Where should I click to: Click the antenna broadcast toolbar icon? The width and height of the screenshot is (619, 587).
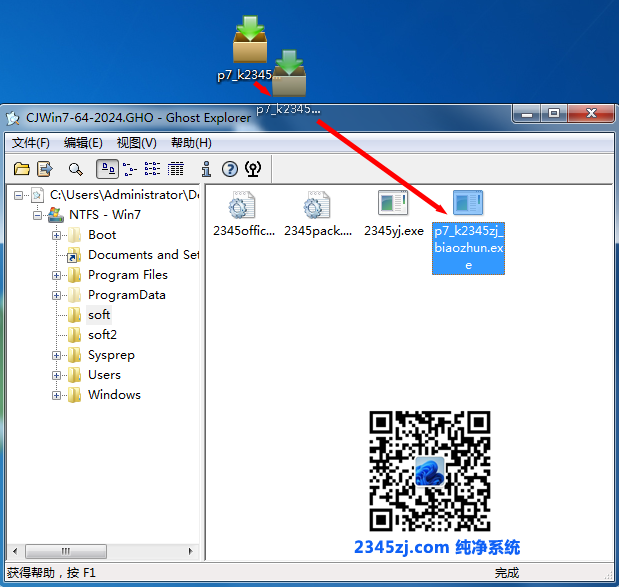(x=253, y=169)
